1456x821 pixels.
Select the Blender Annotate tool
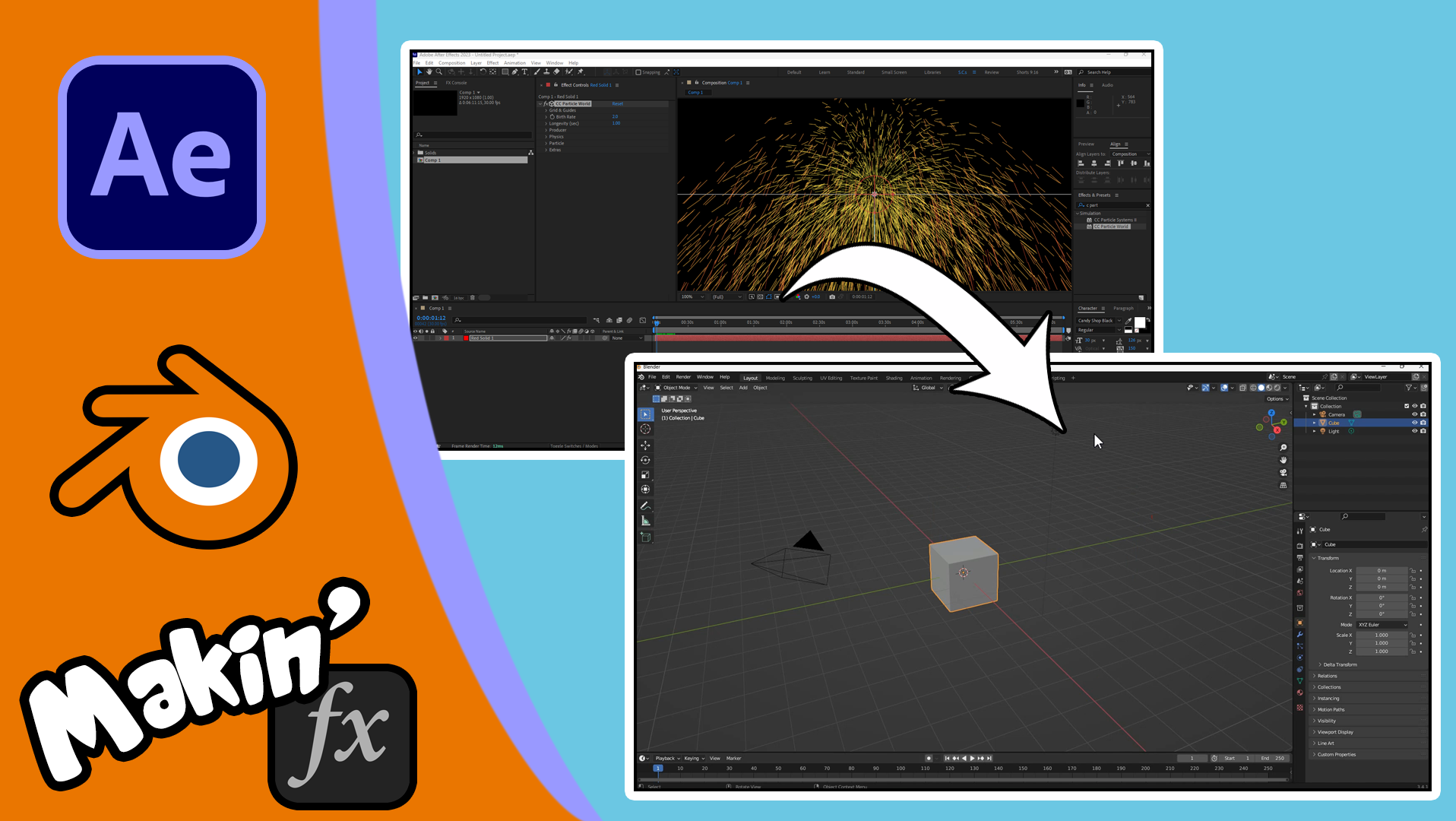click(x=645, y=506)
